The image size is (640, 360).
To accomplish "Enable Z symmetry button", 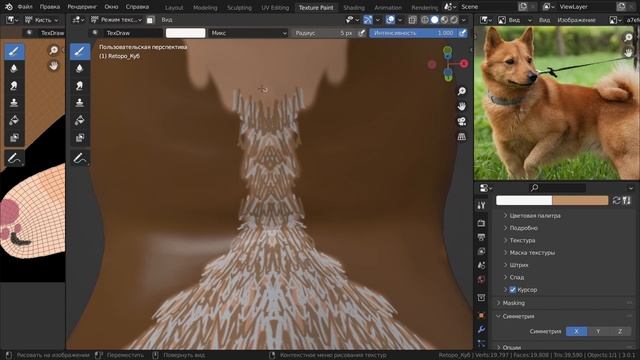I will point(620,331).
